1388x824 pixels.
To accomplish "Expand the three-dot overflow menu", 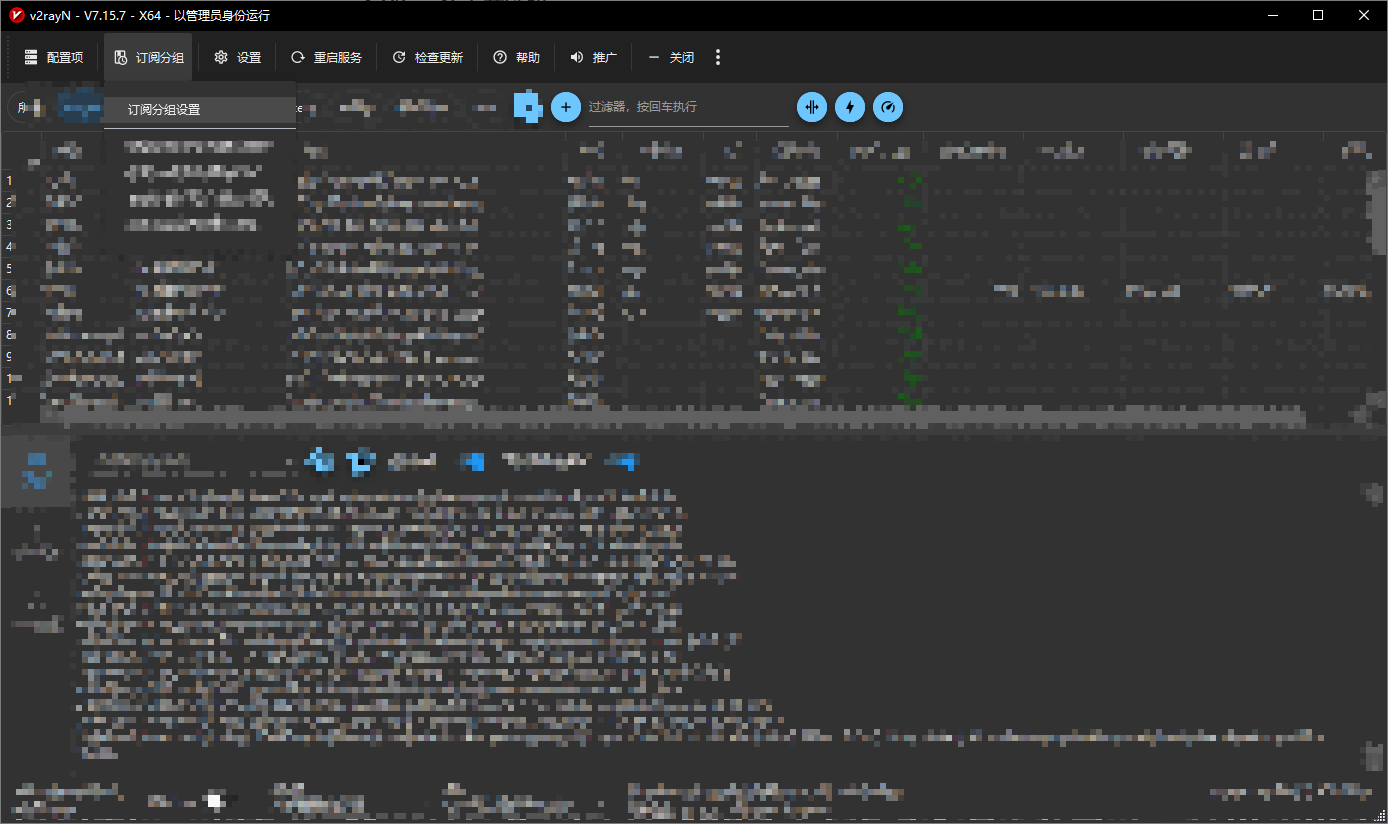I will pos(718,58).
